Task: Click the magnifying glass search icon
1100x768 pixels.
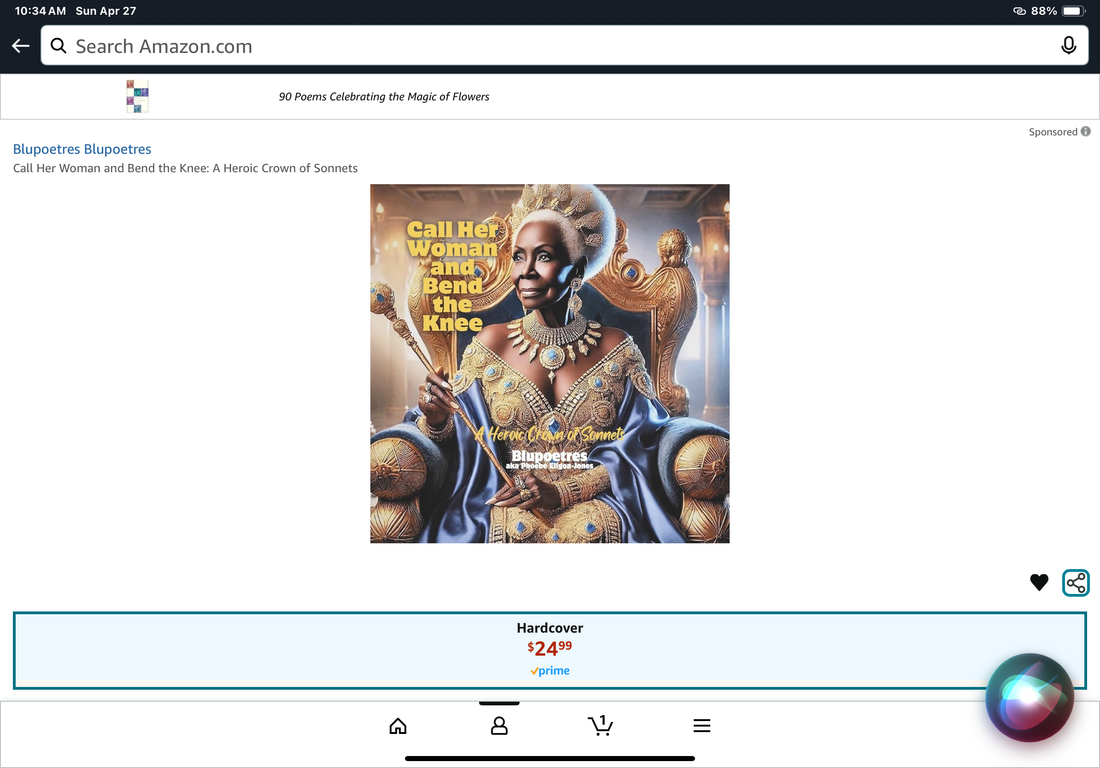Action: [x=59, y=46]
